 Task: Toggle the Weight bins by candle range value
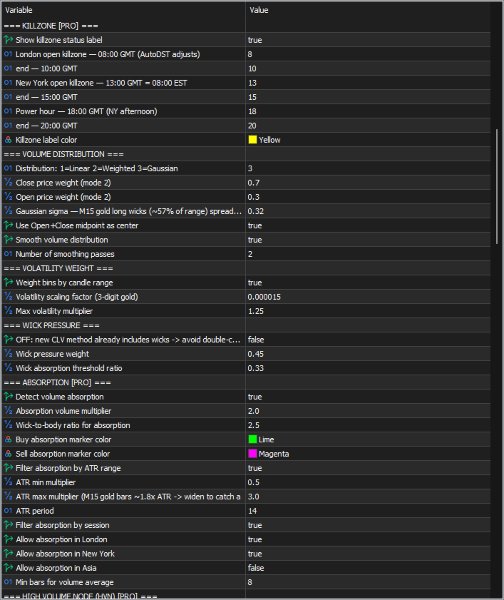tap(255, 282)
